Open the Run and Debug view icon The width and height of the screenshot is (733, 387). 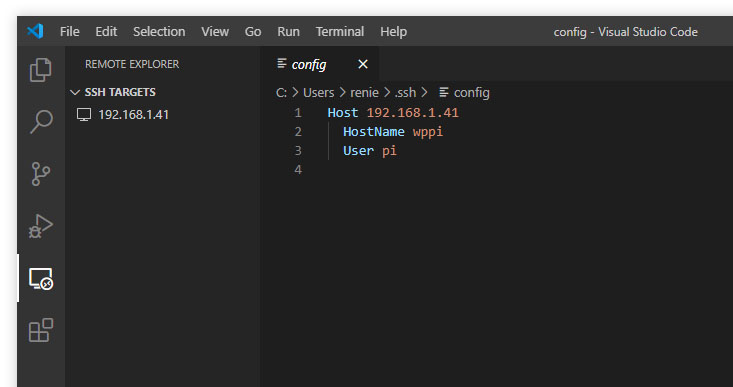click(x=41, y=227)
